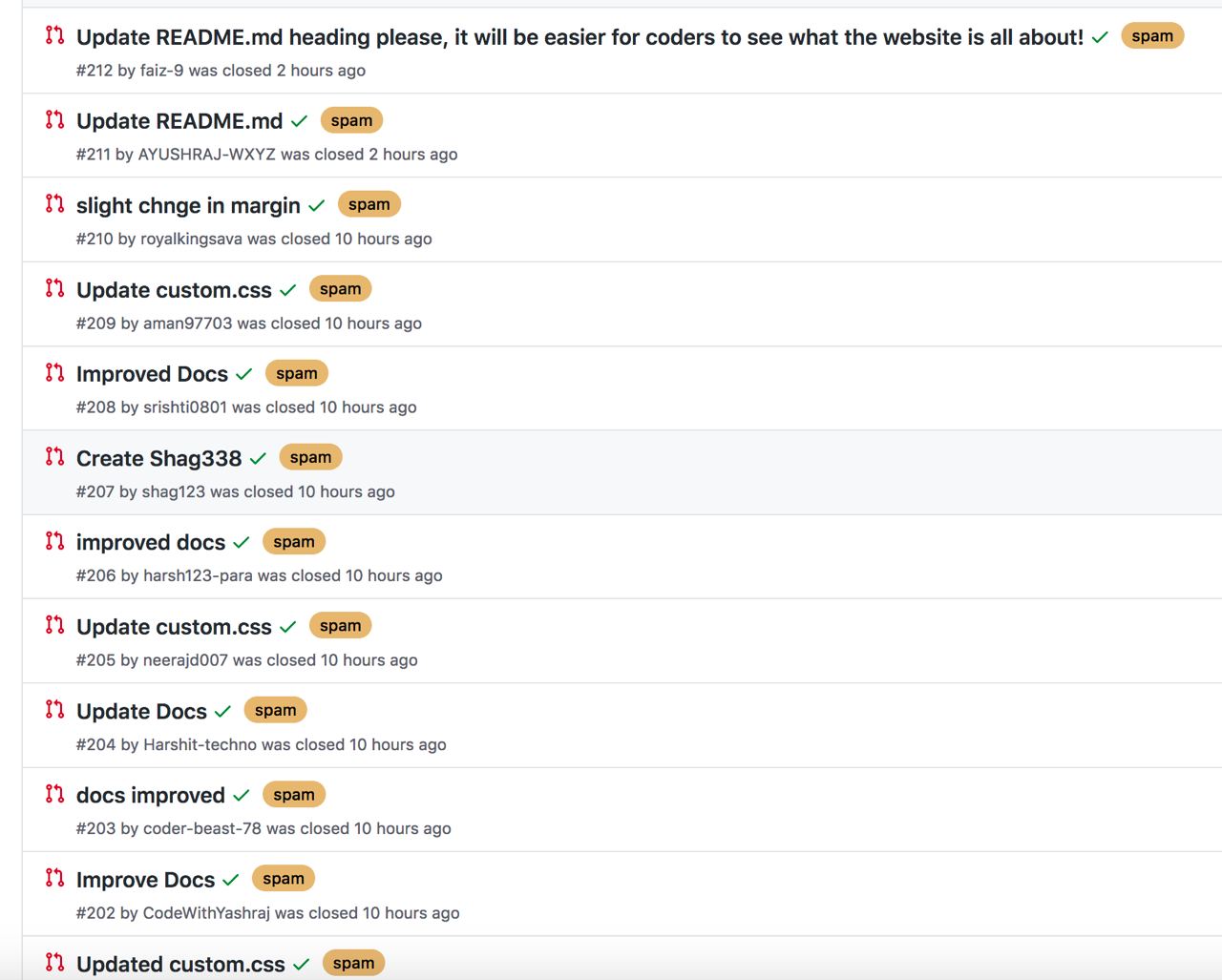Open 'Update README.md heading please' pull request
The width and height of the screenshot is (1222, 980).
pyautogui.click(x=579, y=37)
